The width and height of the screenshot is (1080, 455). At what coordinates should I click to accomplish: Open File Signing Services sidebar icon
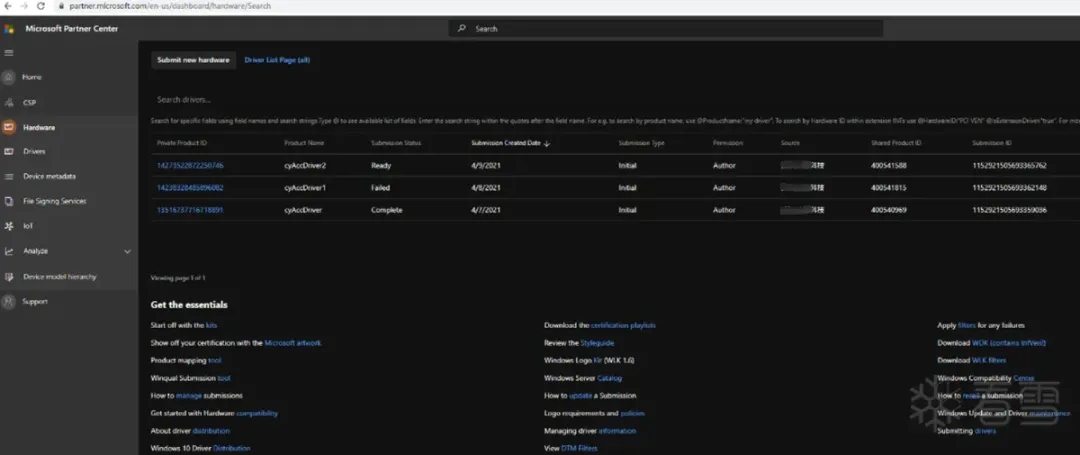pyautogui.click(x=9, y=201)
